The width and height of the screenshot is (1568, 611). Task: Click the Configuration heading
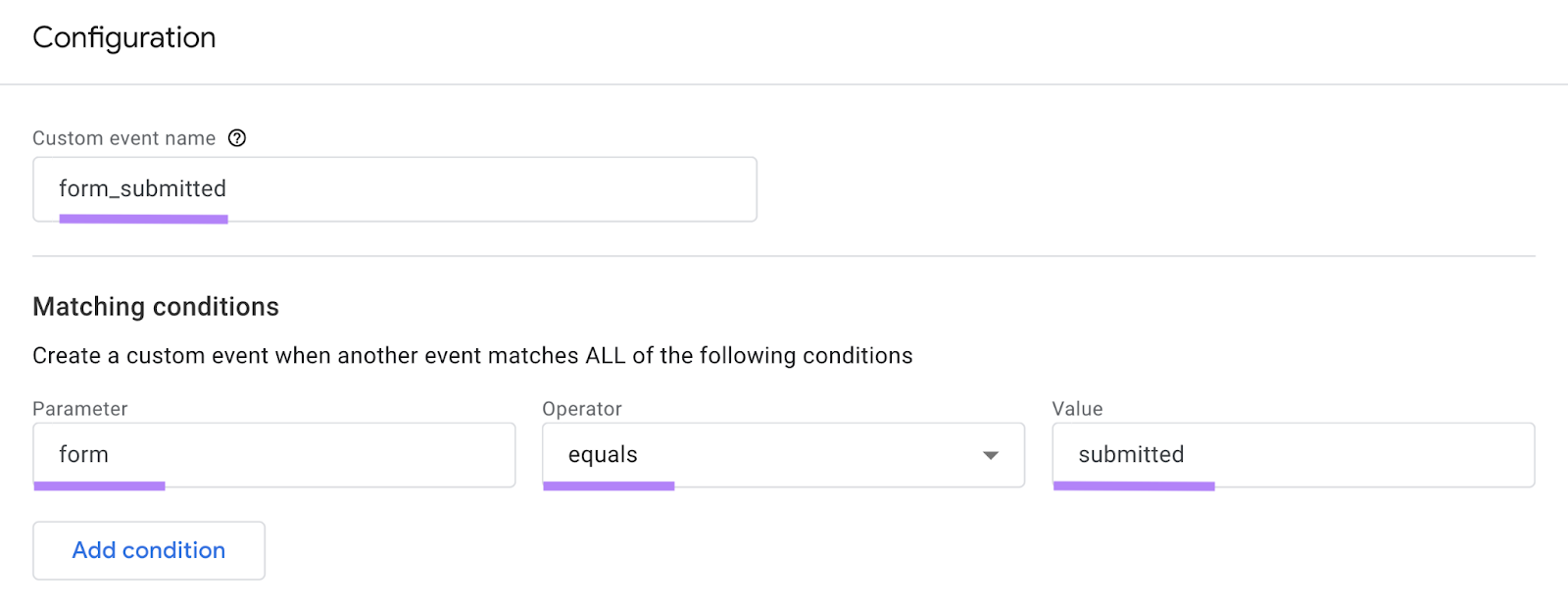tap(123, 37)
